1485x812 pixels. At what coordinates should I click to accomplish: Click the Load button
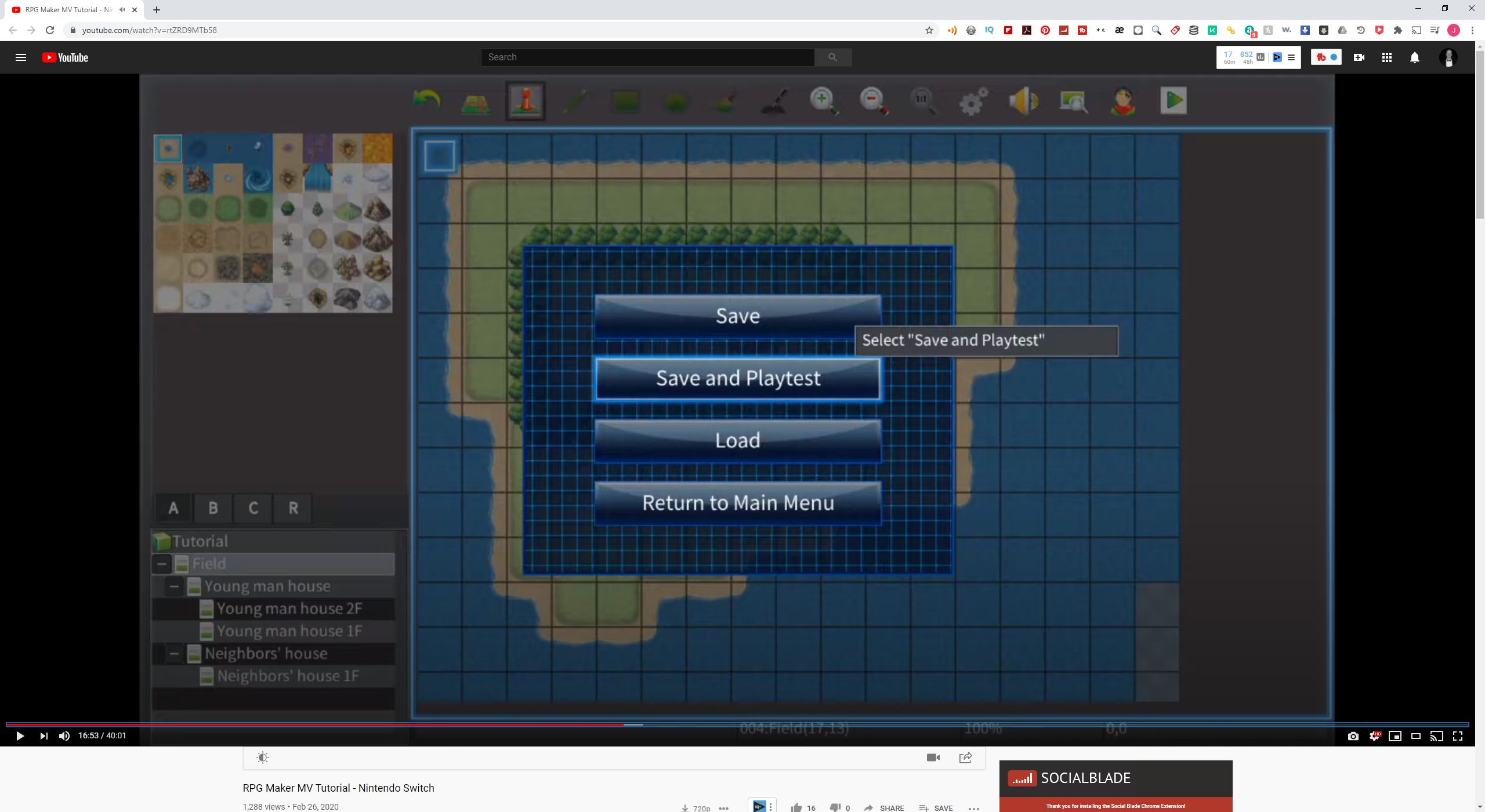738,440
